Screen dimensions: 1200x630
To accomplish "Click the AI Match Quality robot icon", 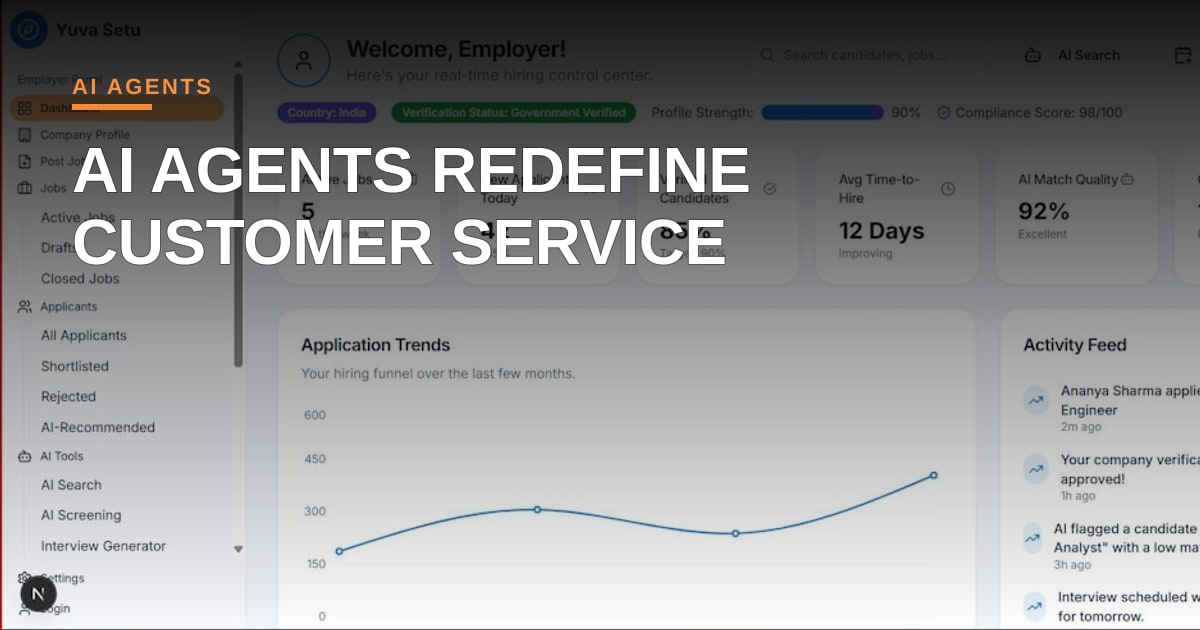I will click(1128, 180).
